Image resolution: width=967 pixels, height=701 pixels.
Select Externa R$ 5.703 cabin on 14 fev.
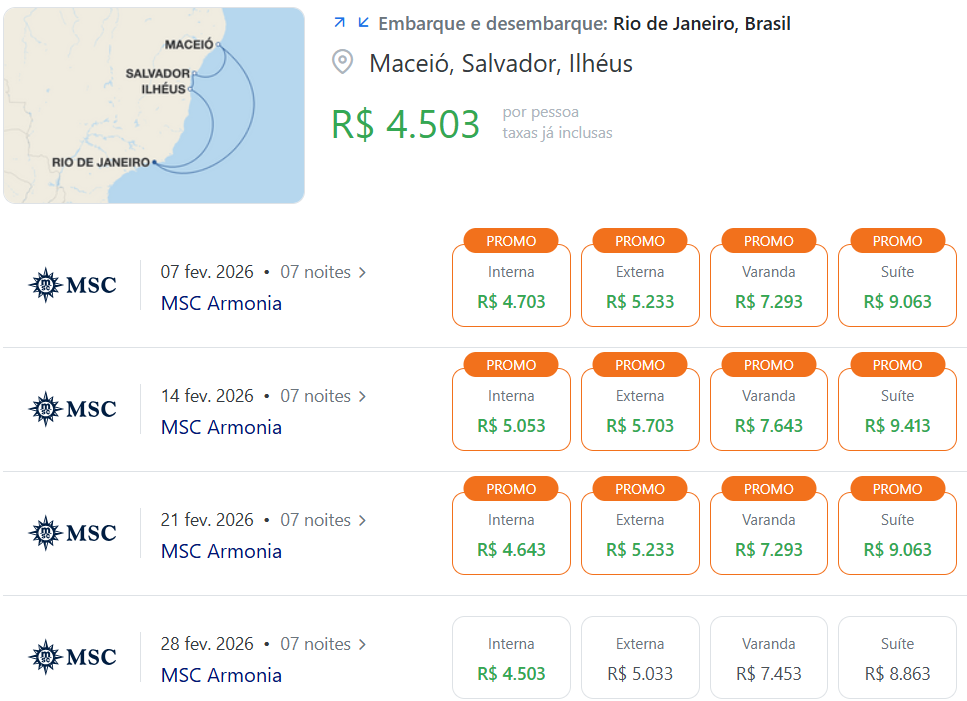640,409
